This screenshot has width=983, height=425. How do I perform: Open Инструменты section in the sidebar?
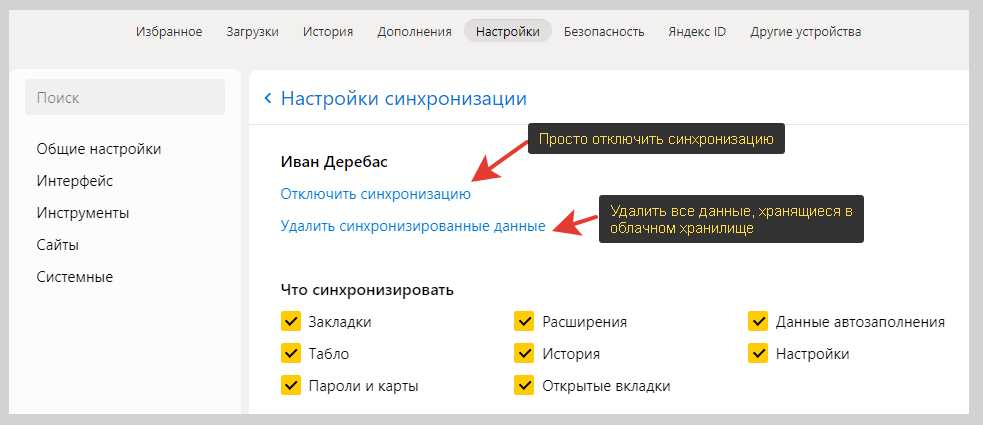(x=83, y=213)
